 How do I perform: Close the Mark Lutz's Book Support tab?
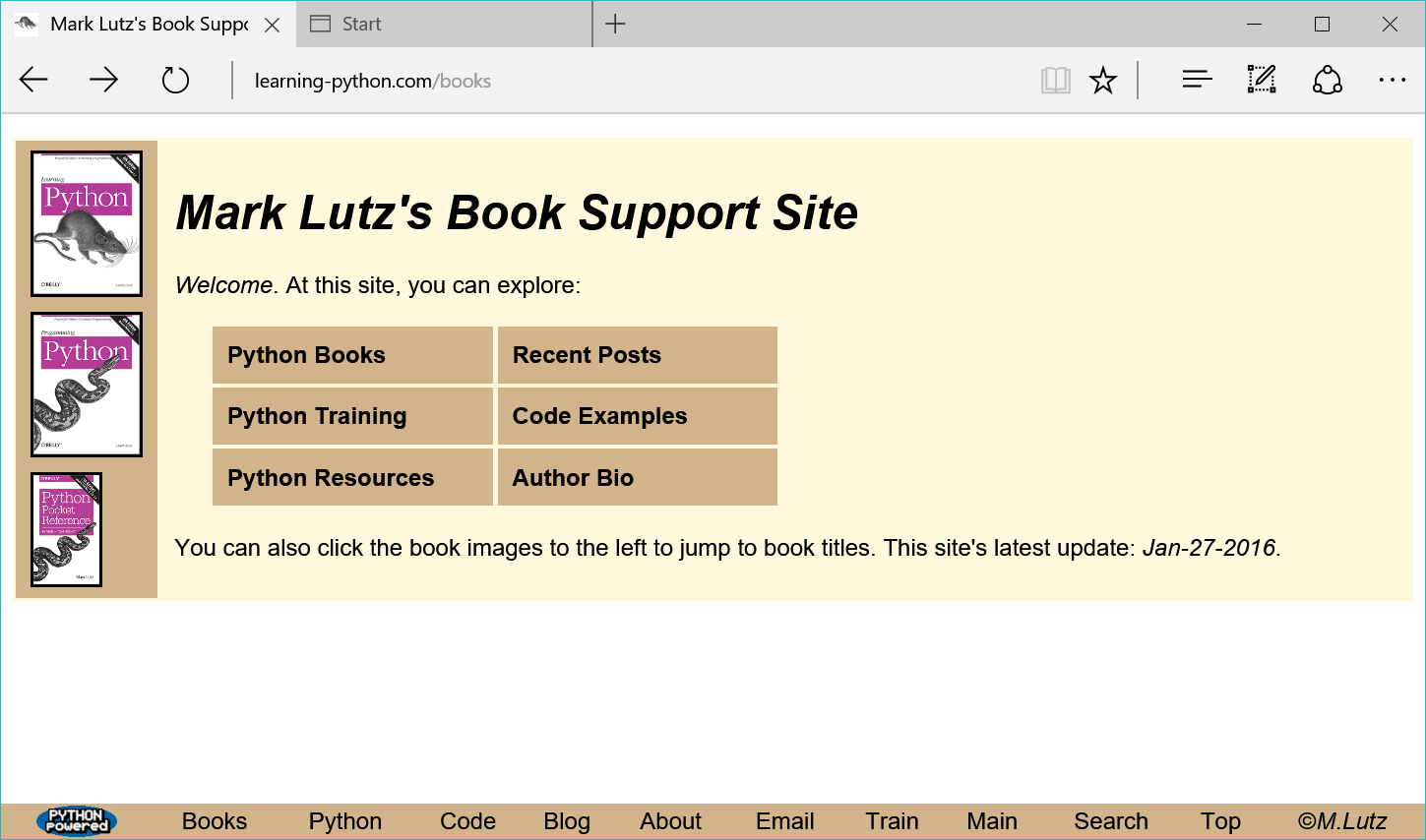(x=273, y=25)
